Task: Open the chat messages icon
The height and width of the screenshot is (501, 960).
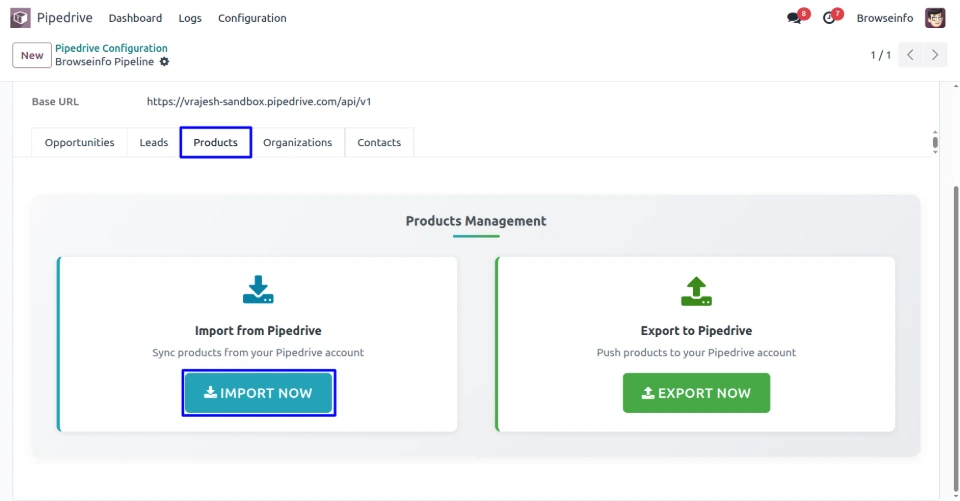Action: click(x=794, y=18)
